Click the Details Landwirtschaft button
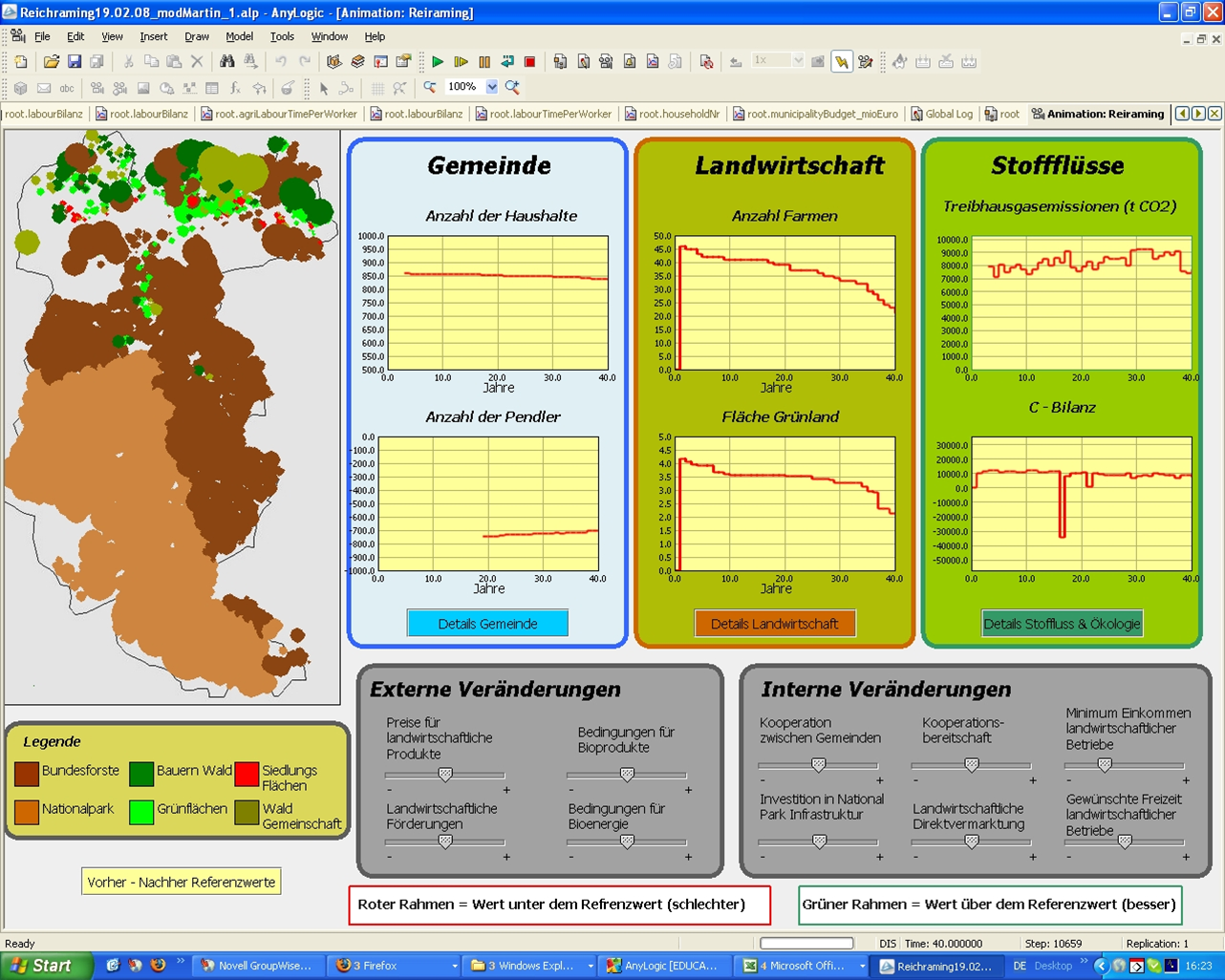The width and height of the screenshot is (1225, 980). 774,624
